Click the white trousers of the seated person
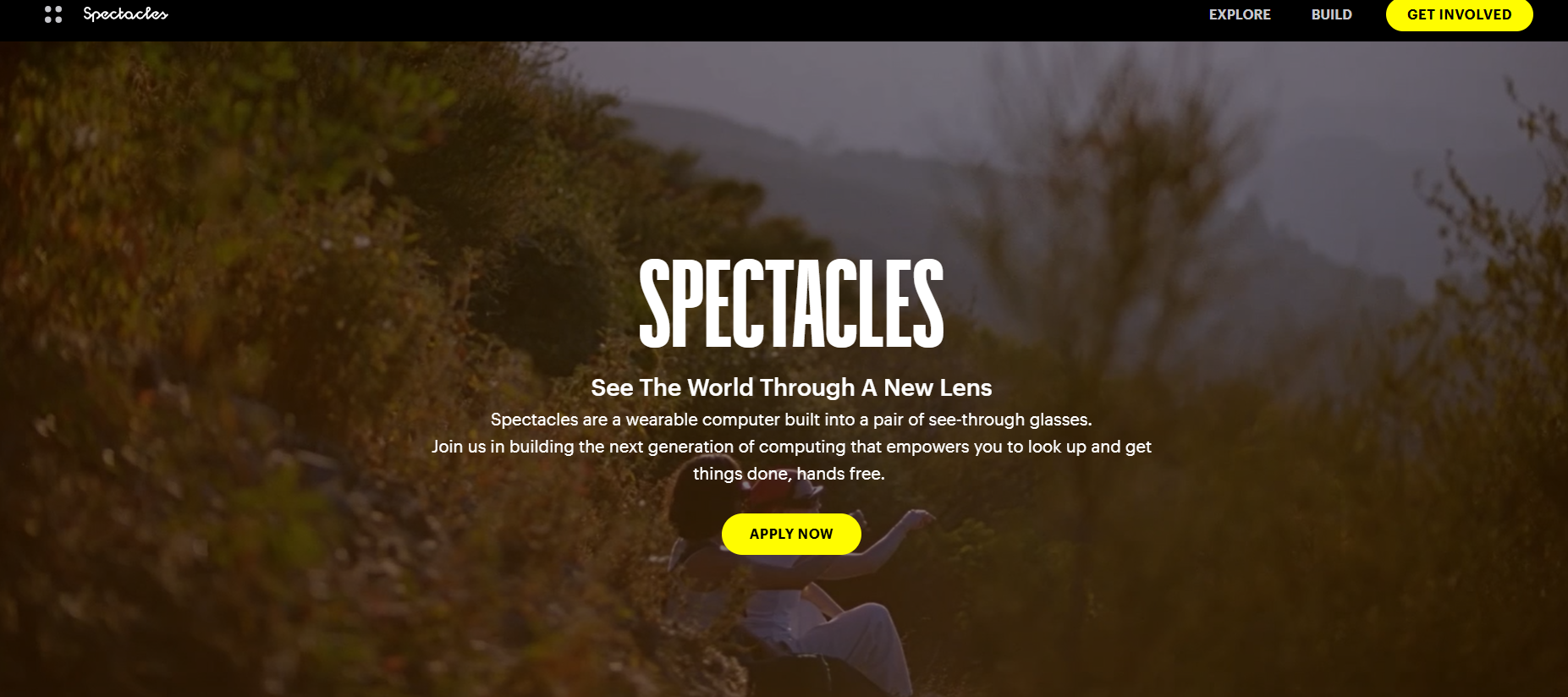Image resolution: width=1568 pixels, height=697 pixels. (855, 647)
